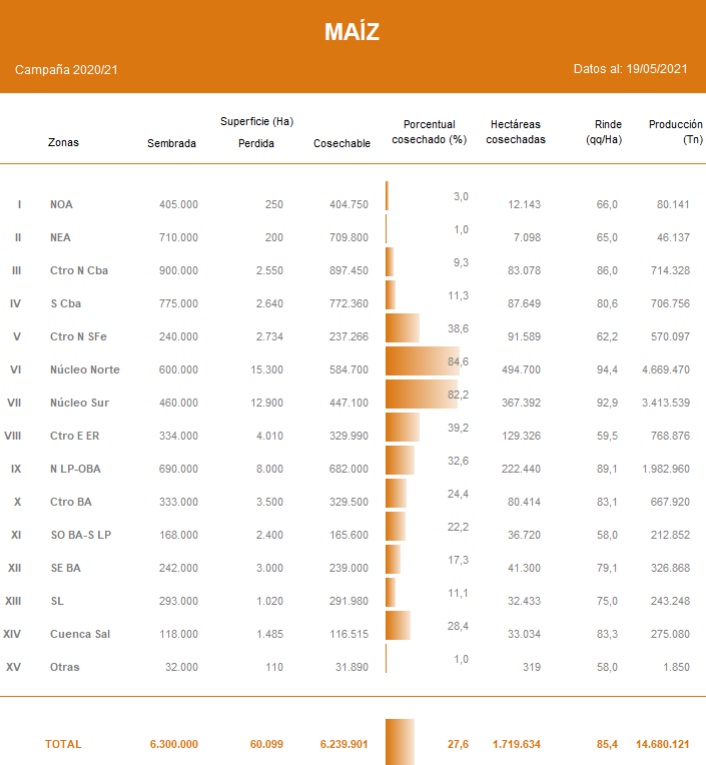The width and height of the screenshot is (706, 765).
Task: Click the Núcleo Norte 84,6 percent bar
Action: [421, 361]
